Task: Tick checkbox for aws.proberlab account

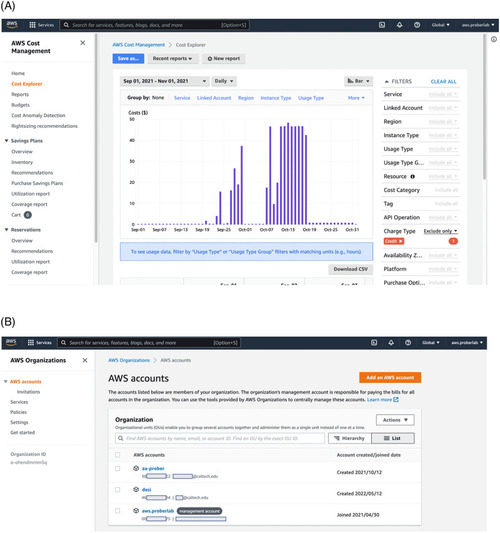Action: click(118, 511)
